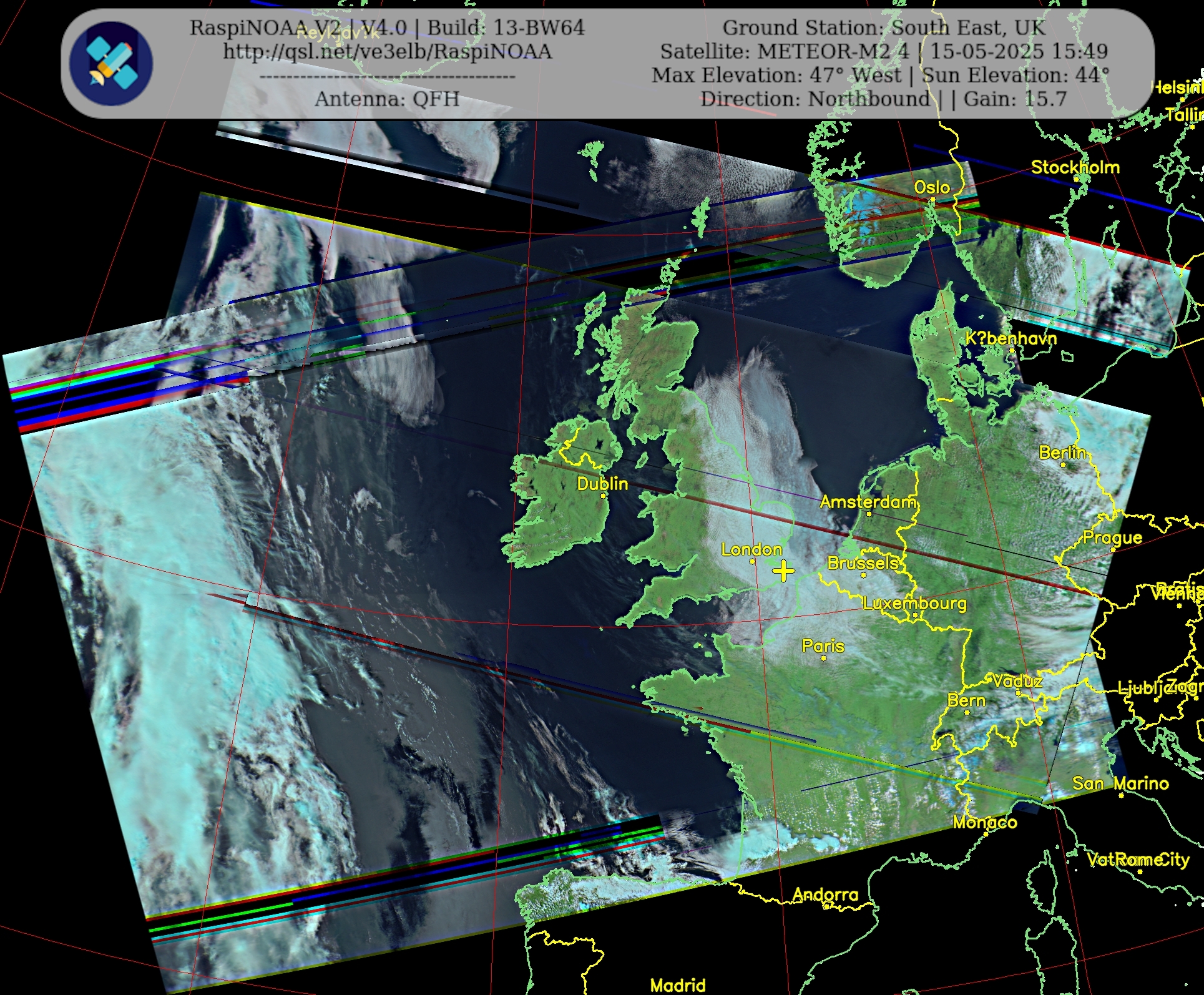This screenshot has height=995, width=1204.
Task: Click the 'Antenna: QFH' header text
Action: point(387,99)
